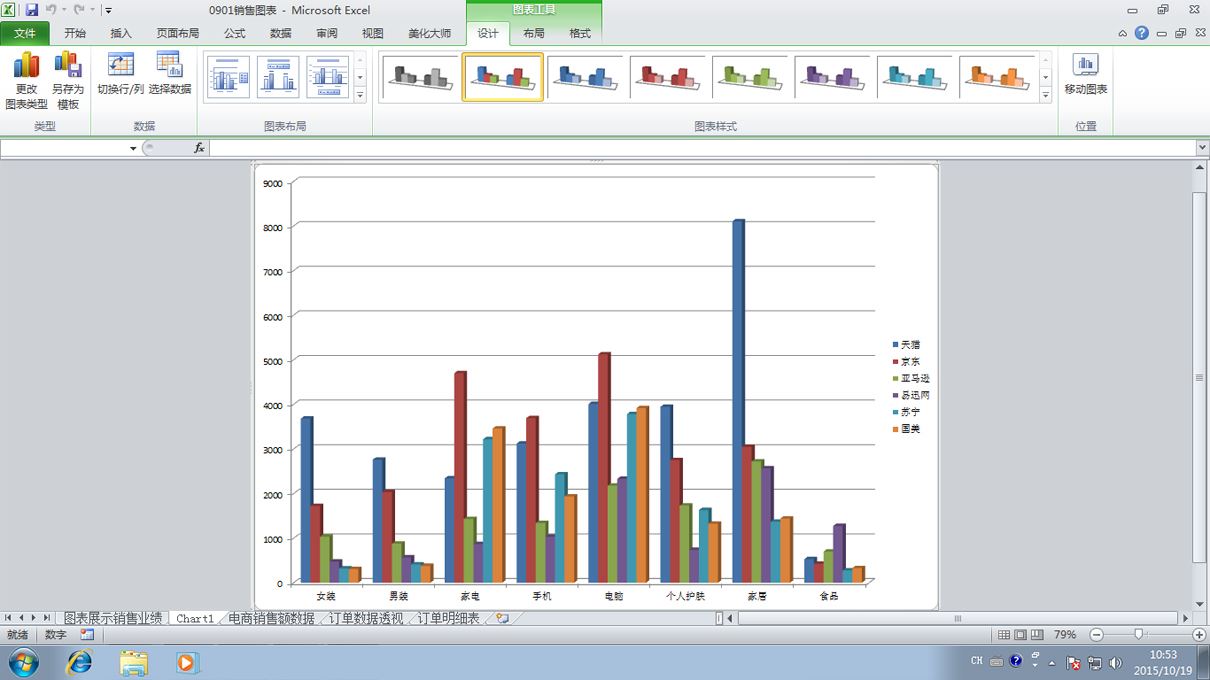Apply the purple 3D chart style

click(832, 77)
